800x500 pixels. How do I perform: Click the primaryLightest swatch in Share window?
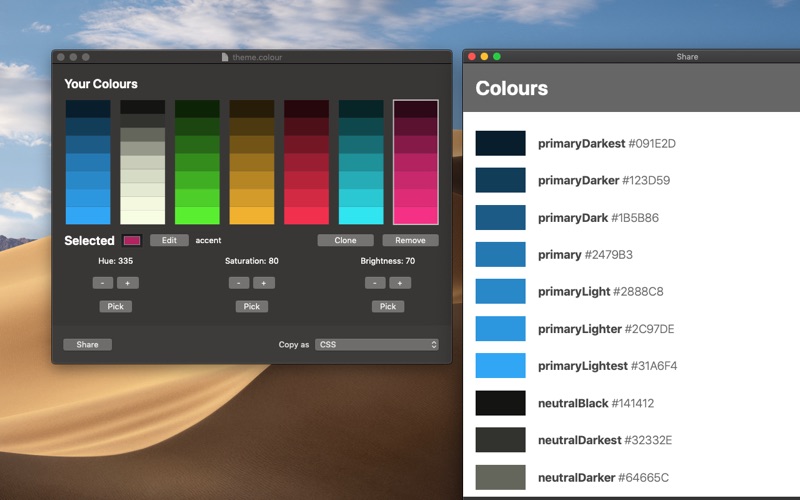501,365
